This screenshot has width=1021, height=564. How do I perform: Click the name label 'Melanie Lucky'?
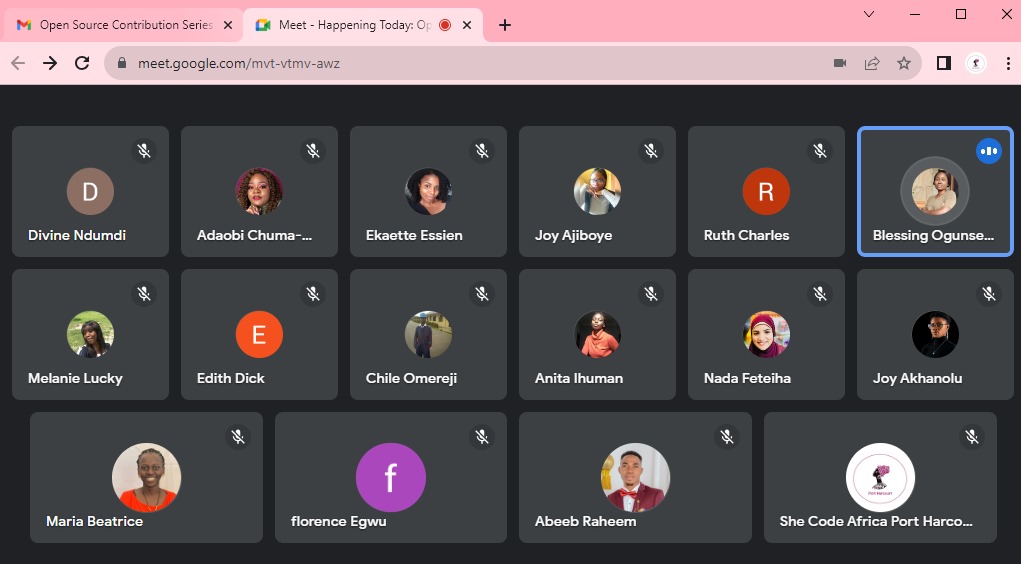pyautogui.click(x=75, y=378)
